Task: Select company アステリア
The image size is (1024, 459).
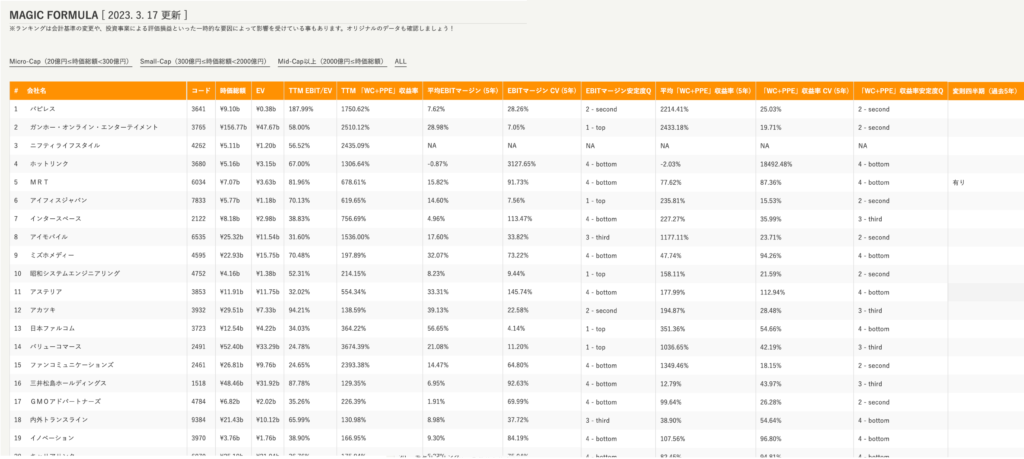Action: [46, 292]
